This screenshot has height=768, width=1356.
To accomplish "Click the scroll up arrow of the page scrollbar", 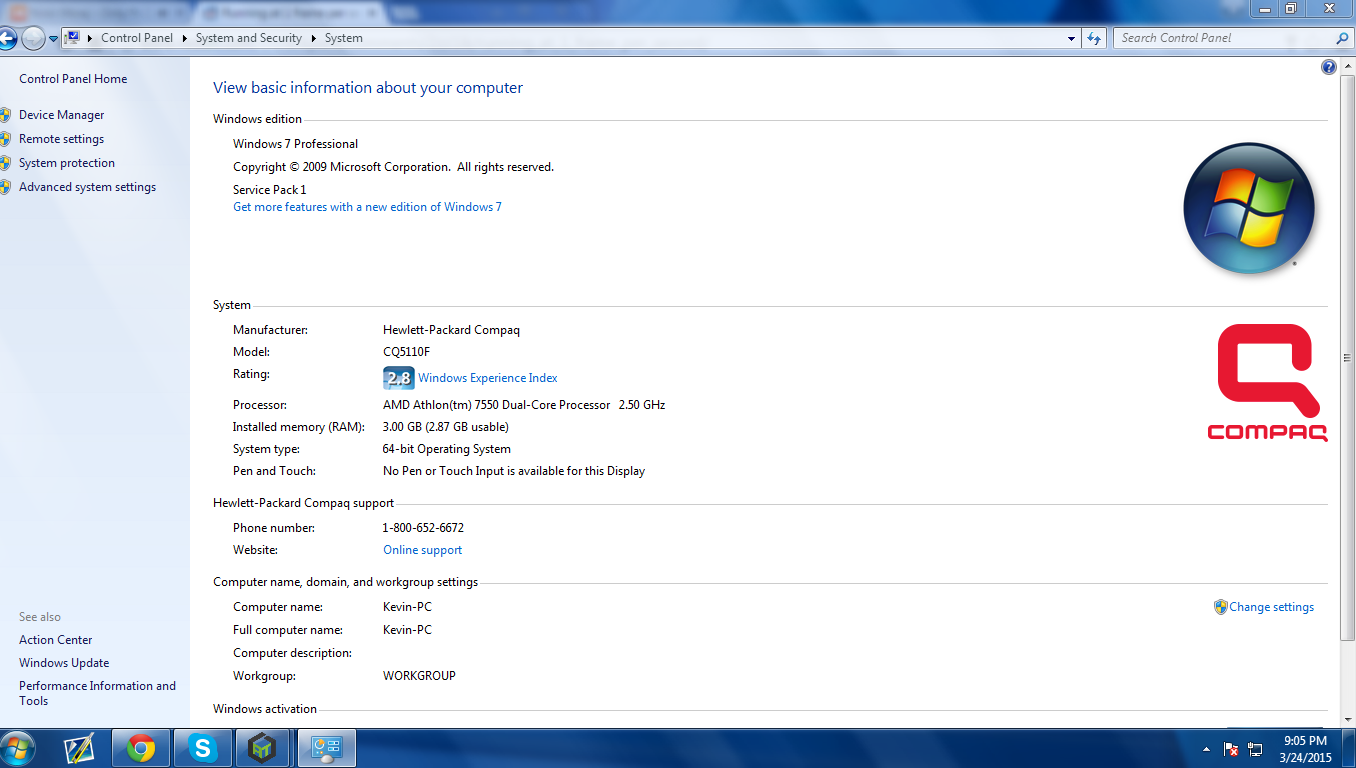I will pos(1347,65).
